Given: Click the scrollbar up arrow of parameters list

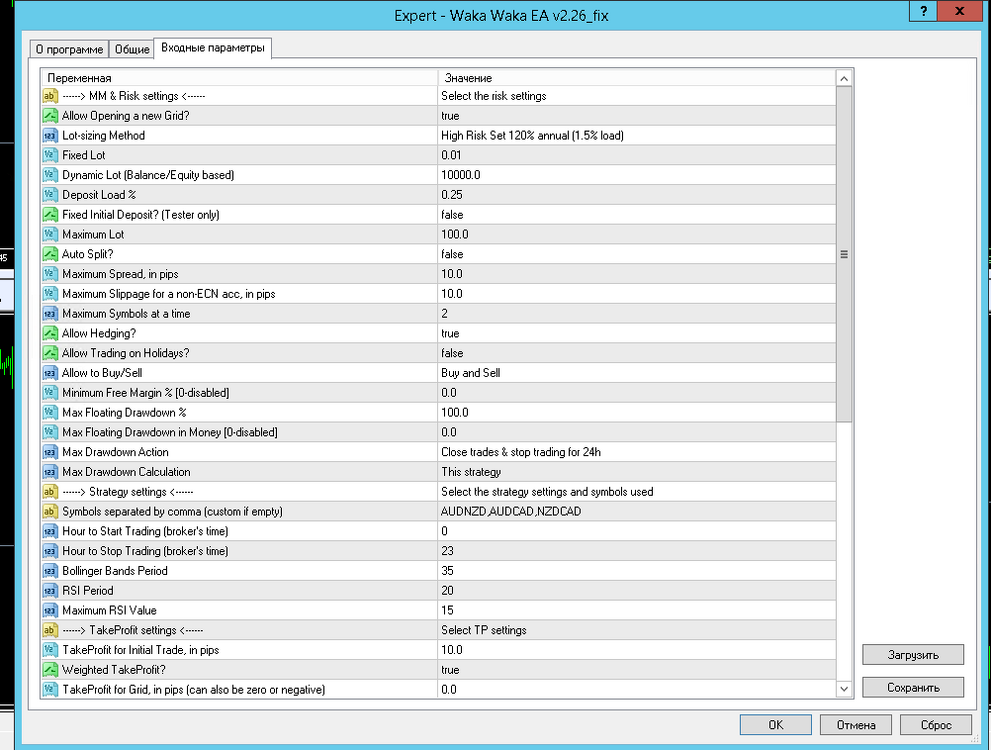Looking at the screenshot, I should 844,78.
